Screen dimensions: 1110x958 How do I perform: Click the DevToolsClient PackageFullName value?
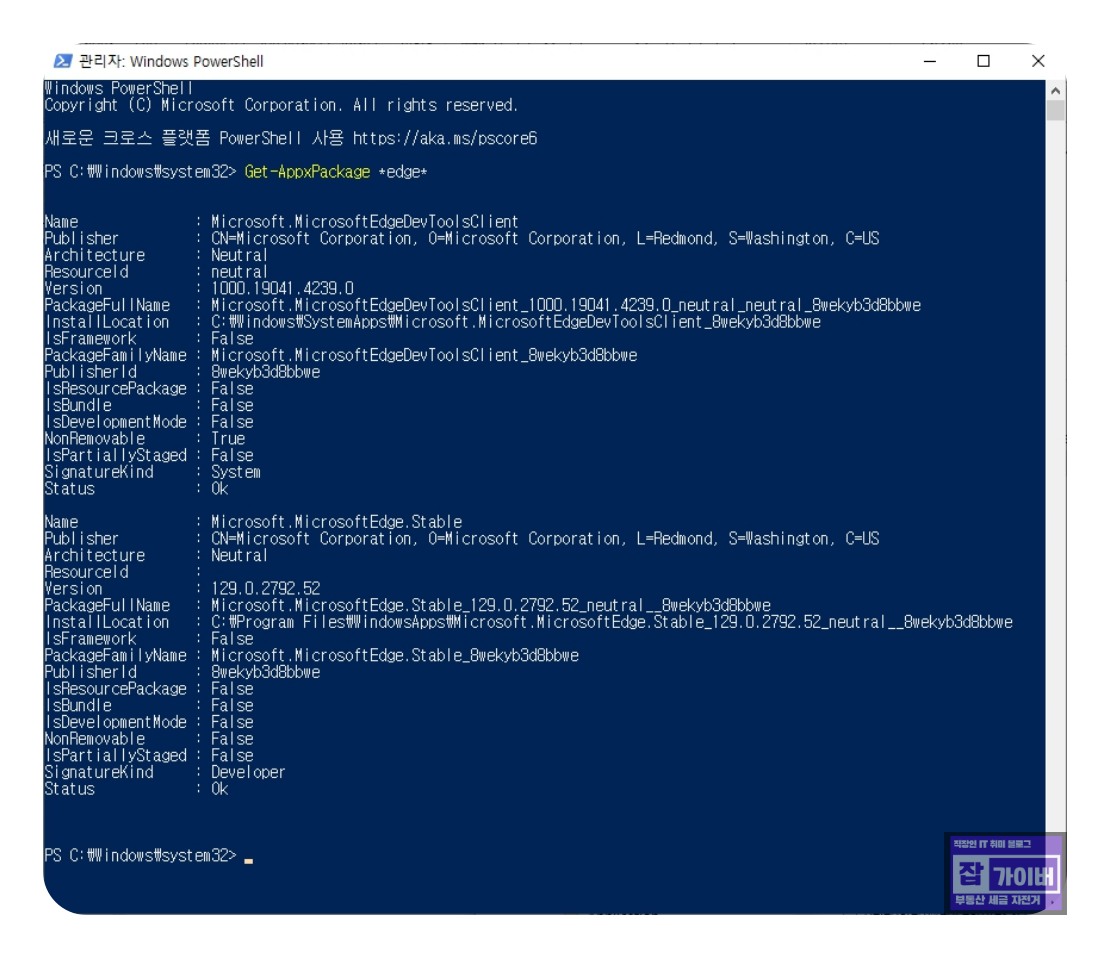pos(566,305)
